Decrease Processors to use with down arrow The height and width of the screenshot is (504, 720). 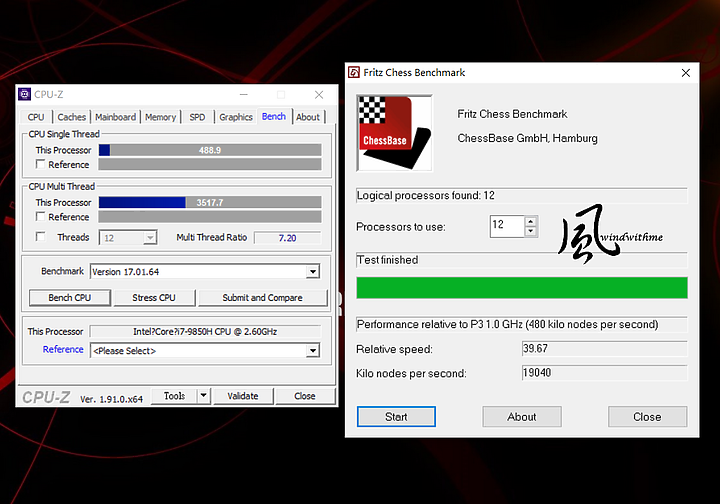(531, 231)
